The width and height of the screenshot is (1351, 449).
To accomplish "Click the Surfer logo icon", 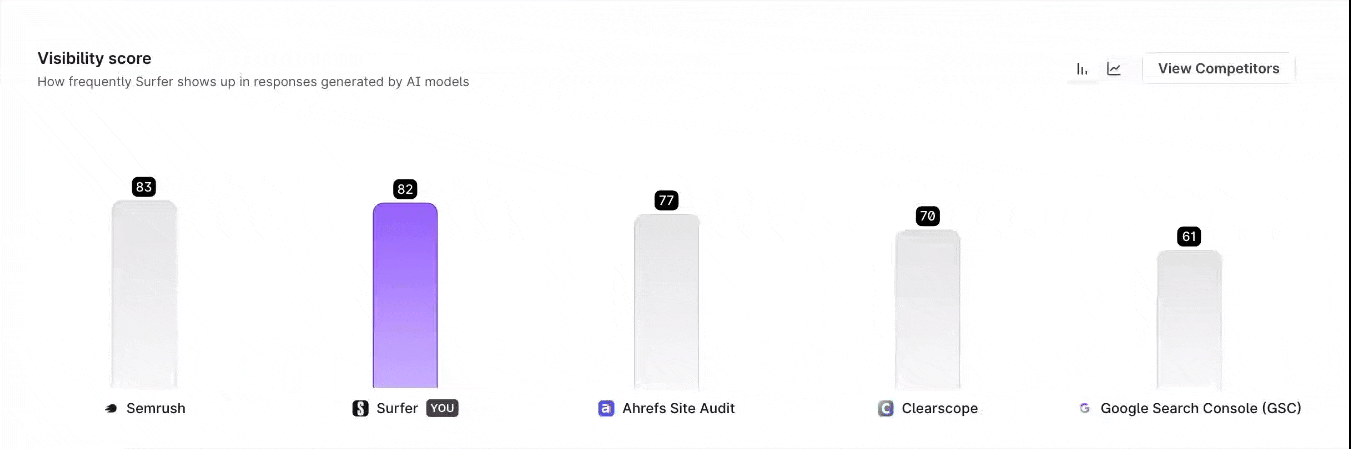I will [361, 408].
